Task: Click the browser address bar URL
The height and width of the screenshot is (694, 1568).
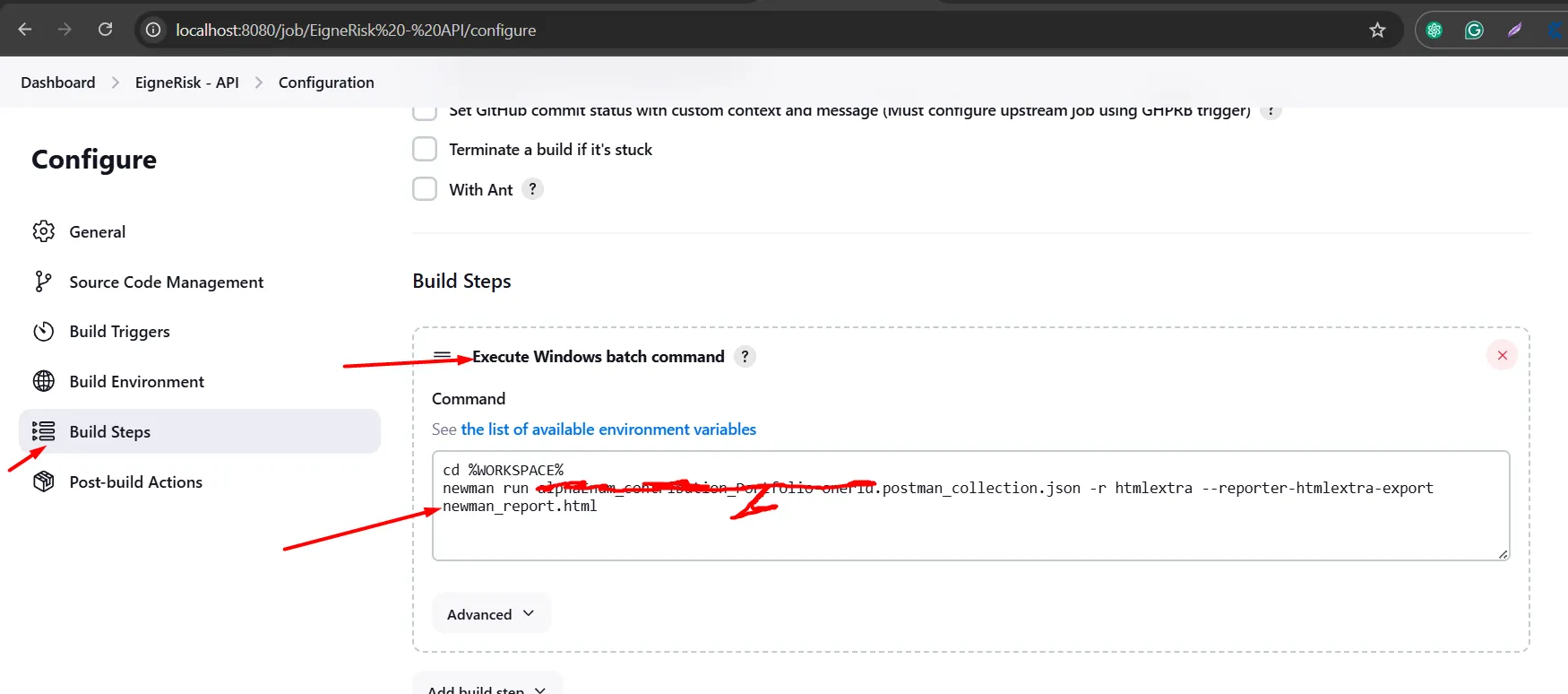Action: 356,30
